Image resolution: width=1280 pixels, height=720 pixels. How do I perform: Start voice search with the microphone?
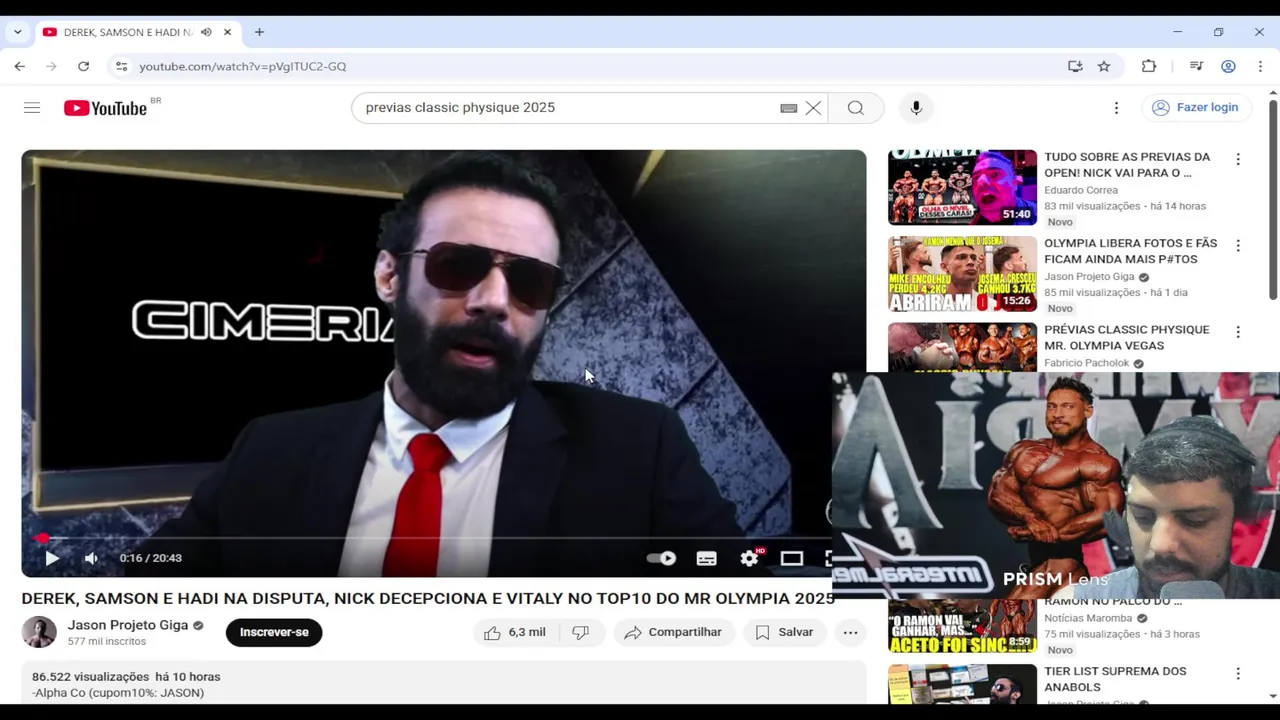pyautogui.click(x=916, y=108)
